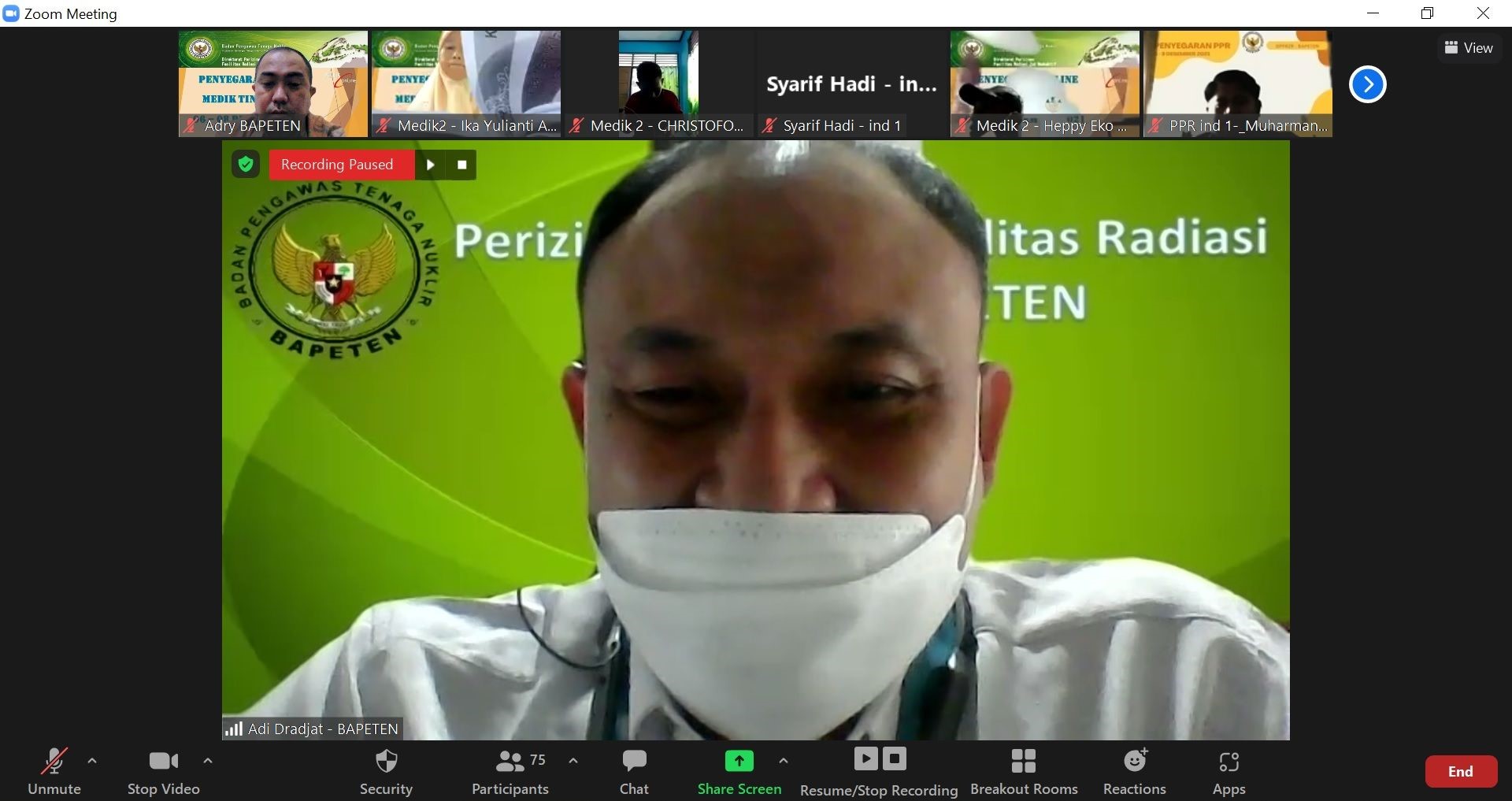Open Breakout Rooms

(x=1024, y=772)
